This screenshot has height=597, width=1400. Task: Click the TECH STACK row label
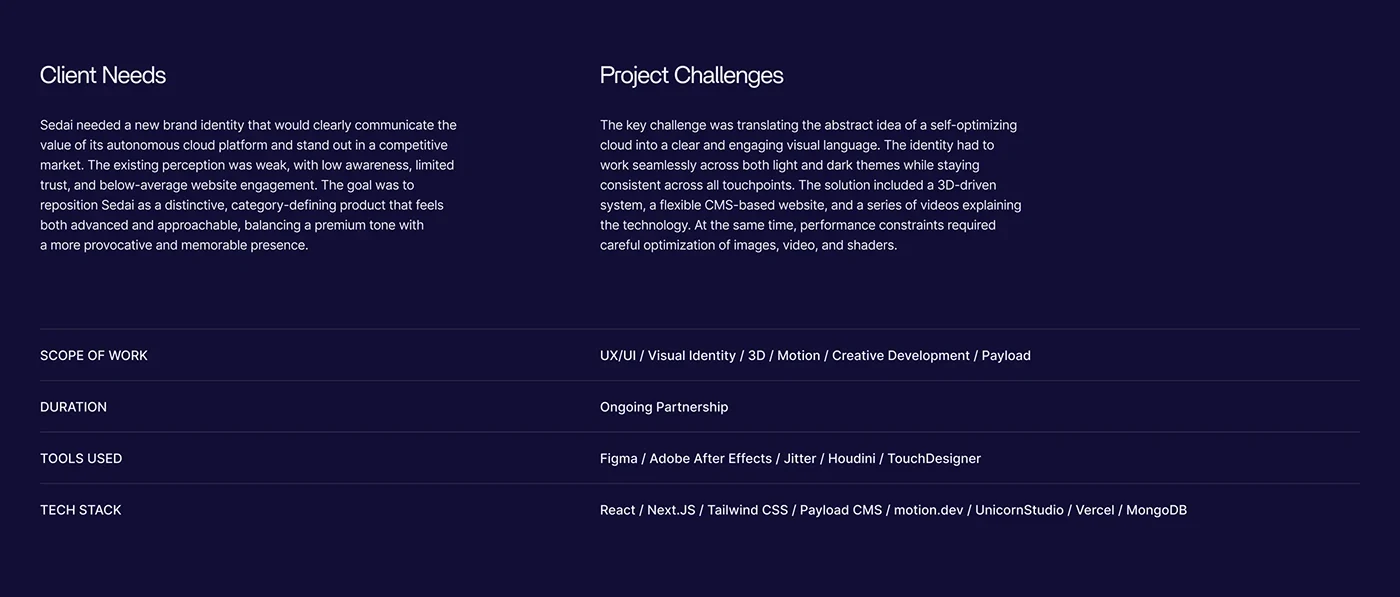(x=81, y=510)
